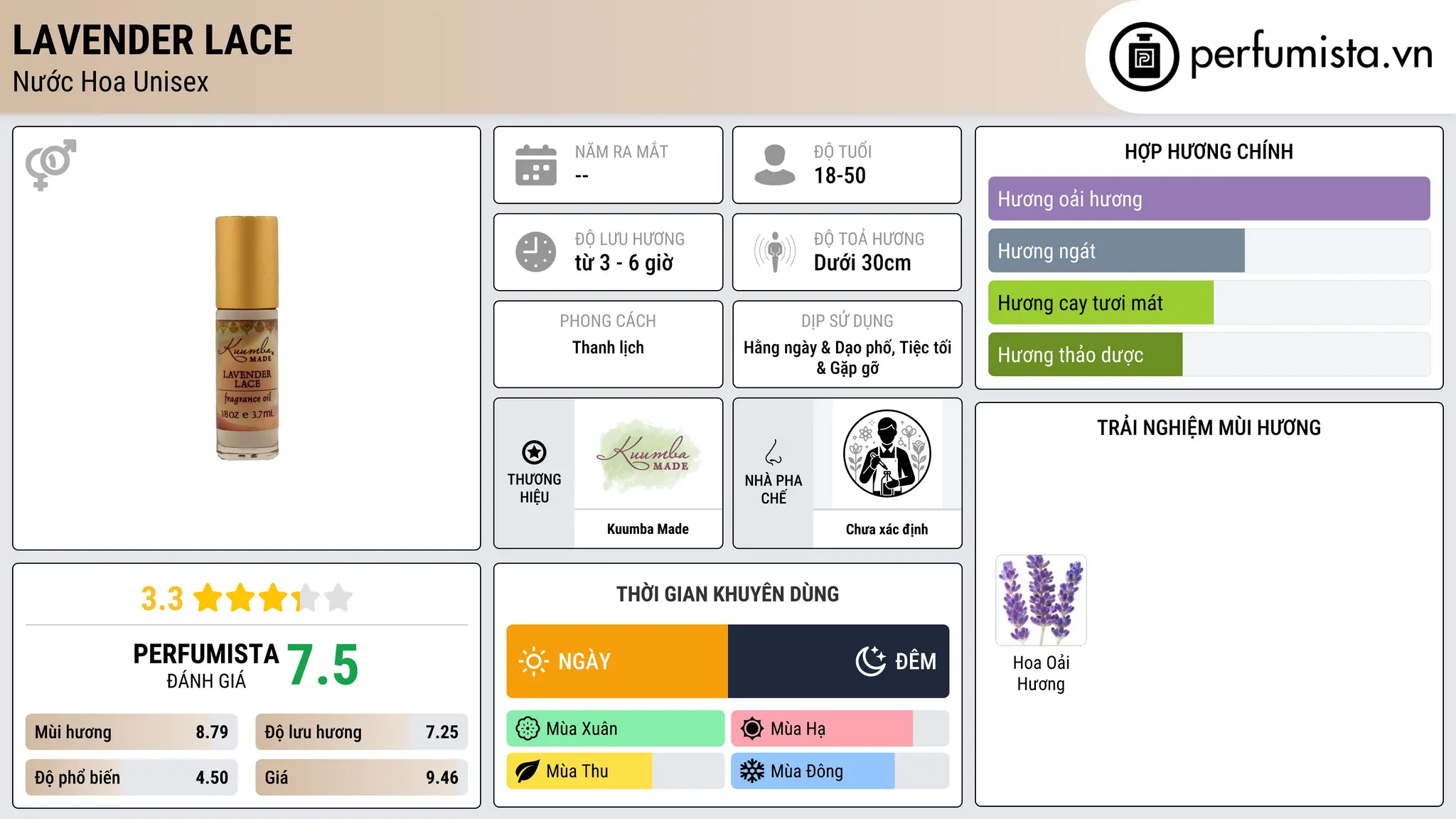This screenshot has width=1456, height=819.
Task: Click the sun icon for Mùa Hạ
Action: pos(752,729)
